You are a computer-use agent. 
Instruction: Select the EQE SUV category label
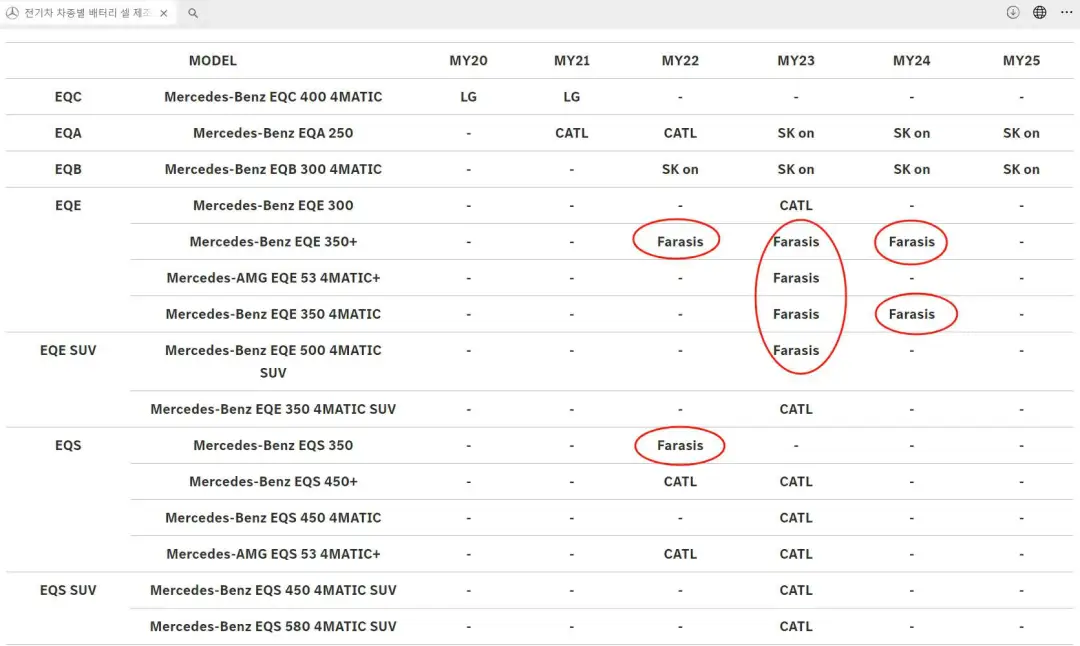[68, 351]
